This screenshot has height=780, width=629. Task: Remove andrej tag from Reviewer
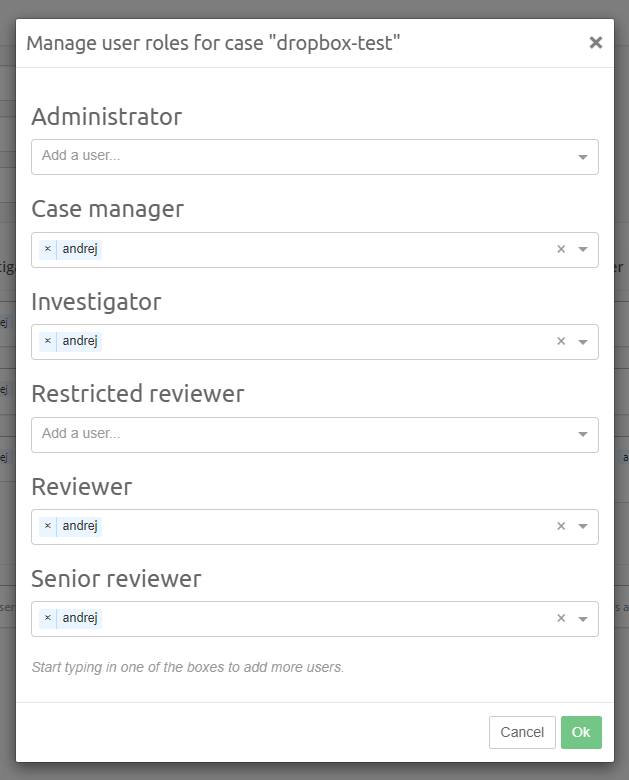(47, 526)
